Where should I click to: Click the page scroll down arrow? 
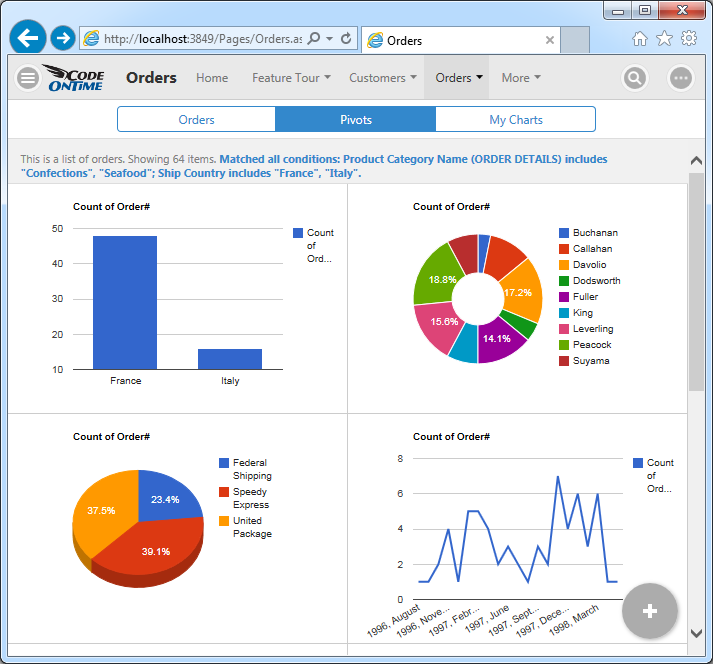(x=697, y=632)
